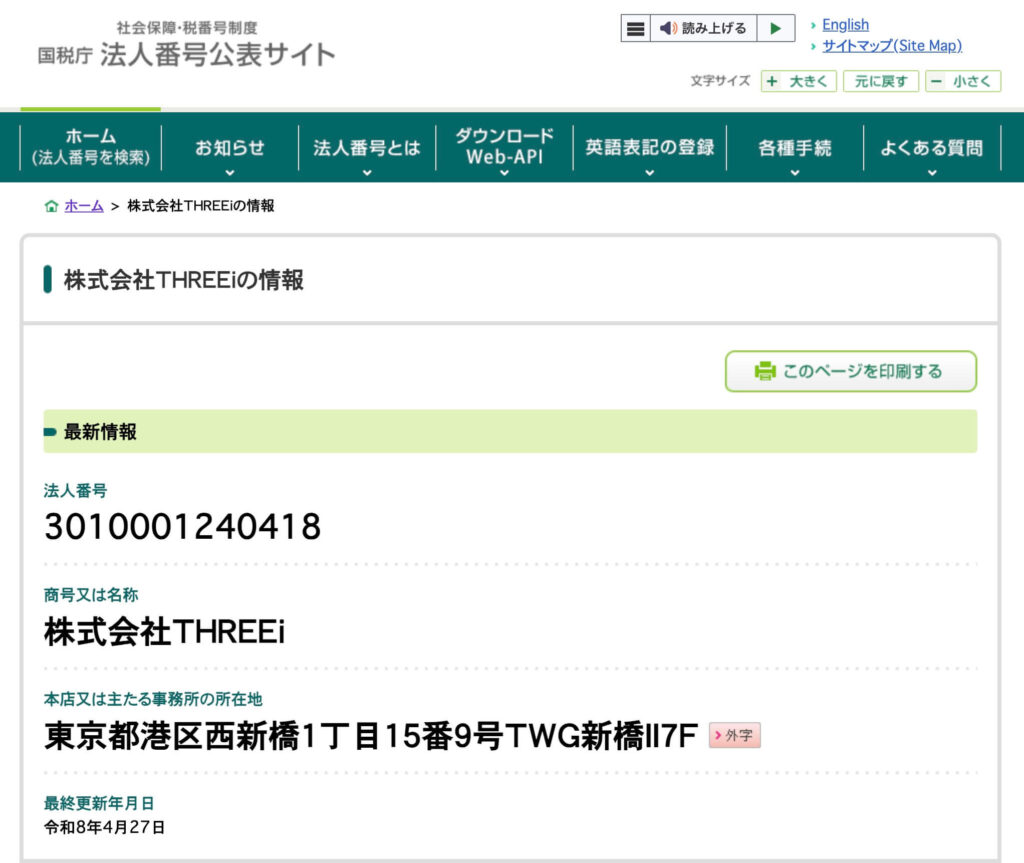Open サイトマップ(Site Map) link
The width and height of the screenshot is (1024, 863).
(x=891, y=46)
